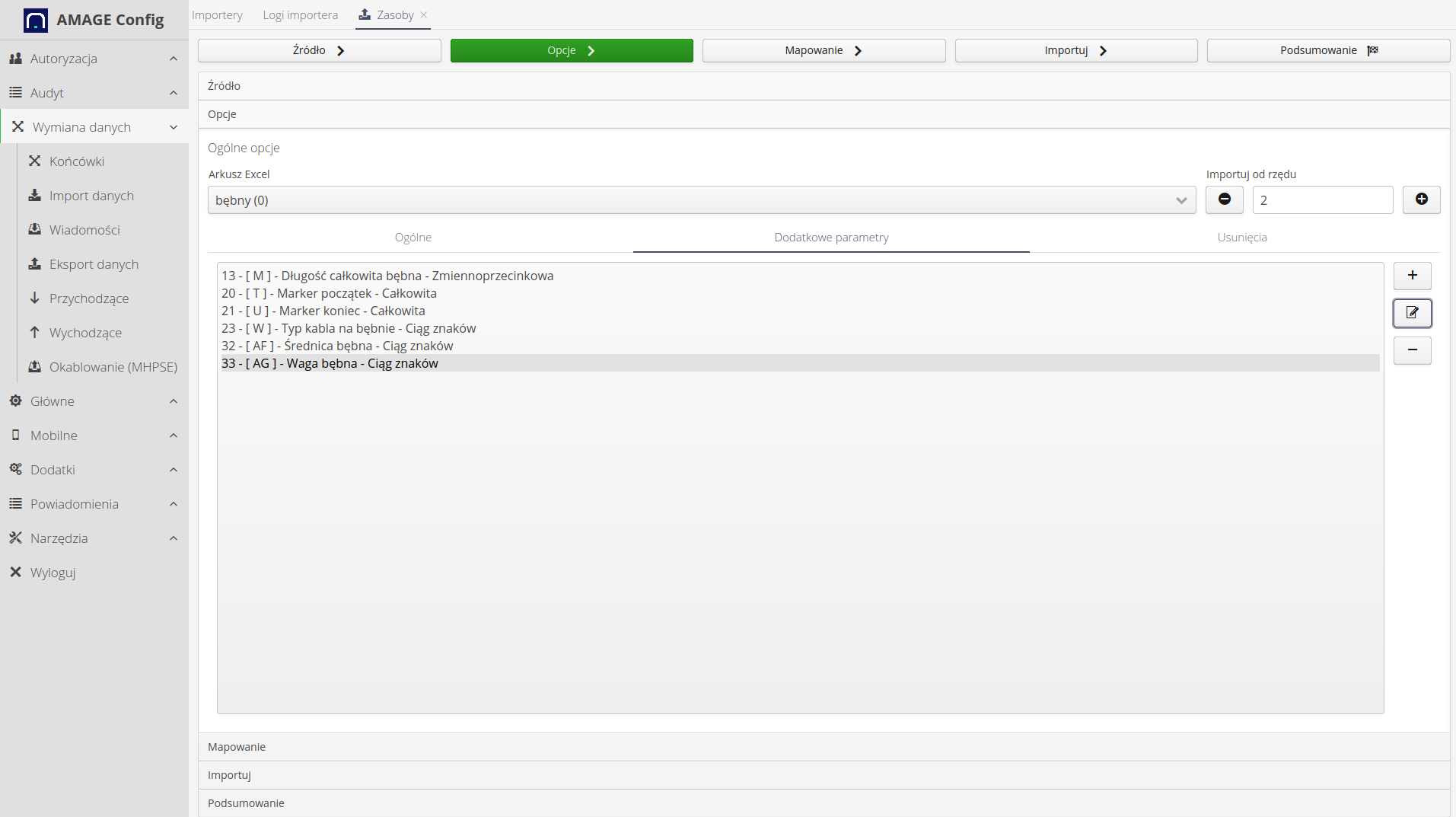
Task: Decrease the starting import row
Action: (1225, 199)
